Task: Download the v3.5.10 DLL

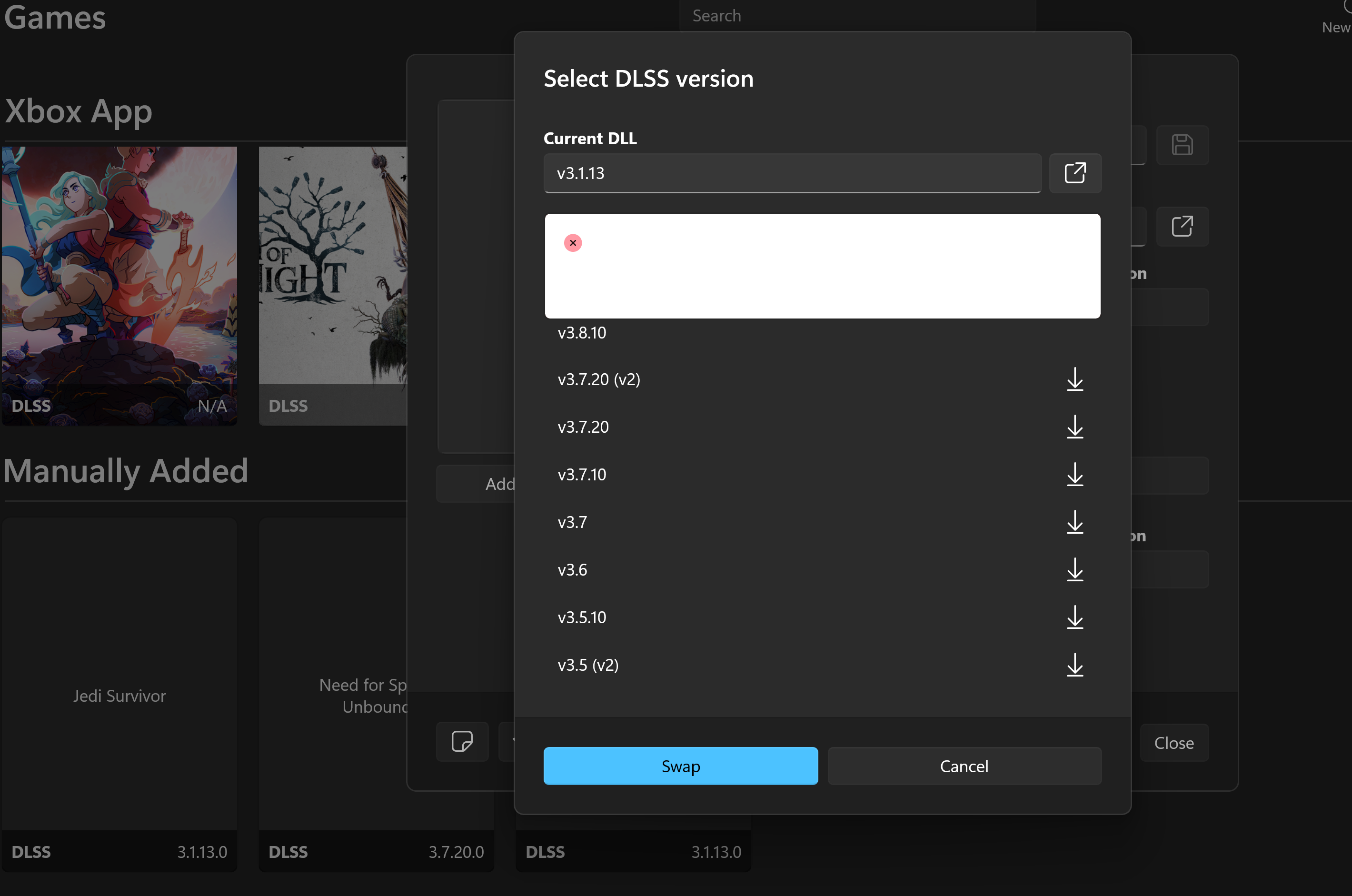Action: coord(1074,617)
